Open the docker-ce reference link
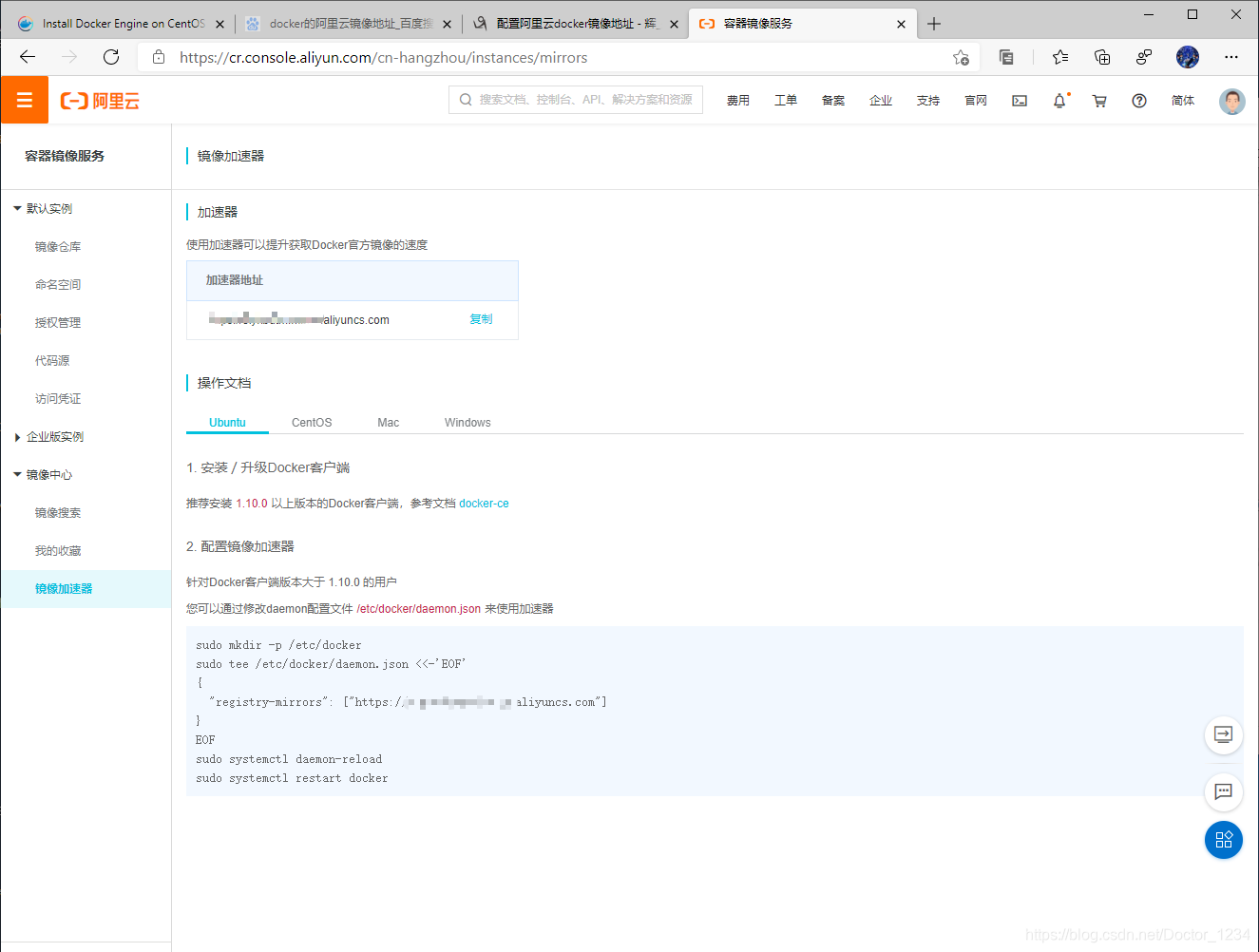The image size is (1259, 952). point(484,504)
